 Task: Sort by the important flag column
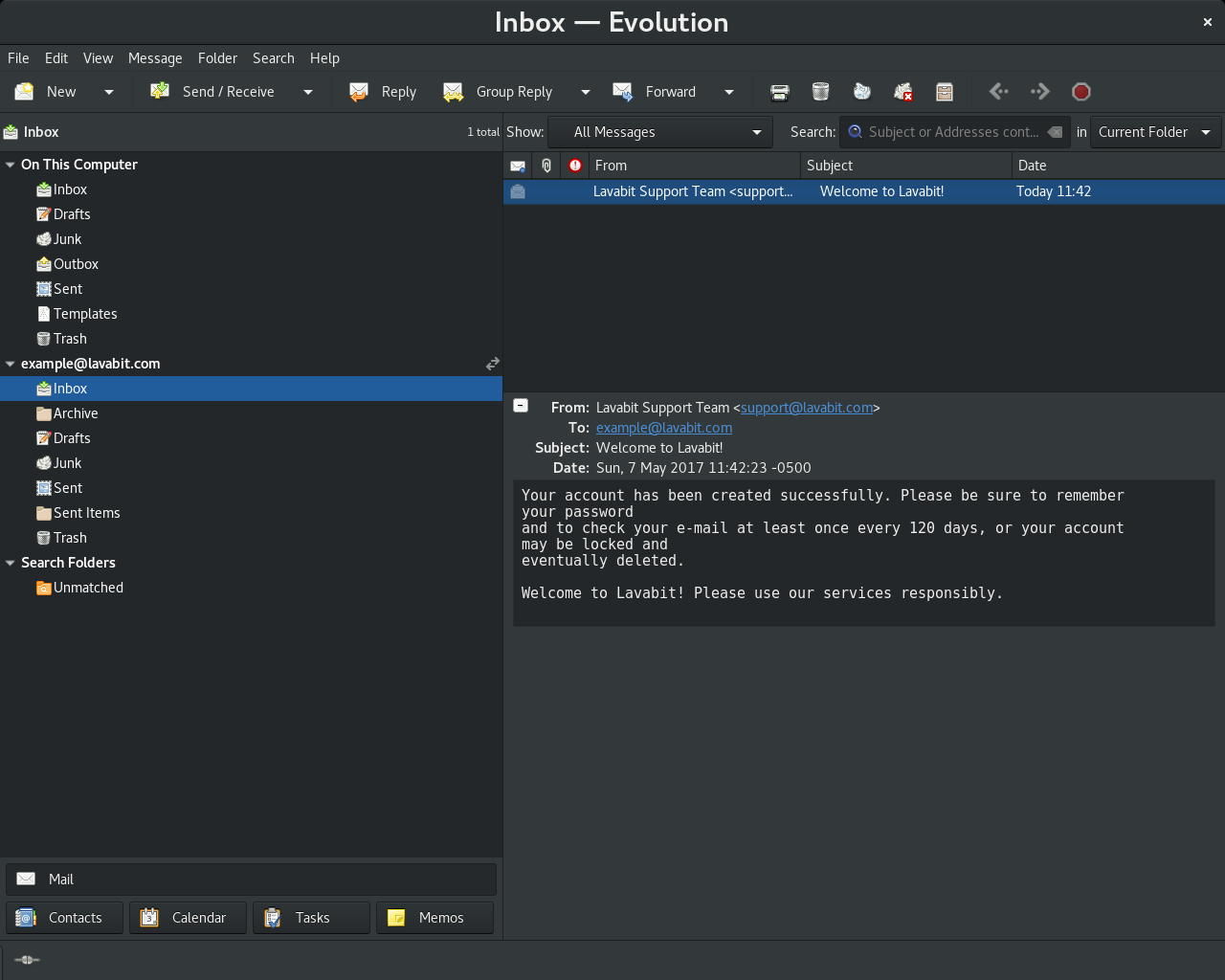tap(575, 166)
